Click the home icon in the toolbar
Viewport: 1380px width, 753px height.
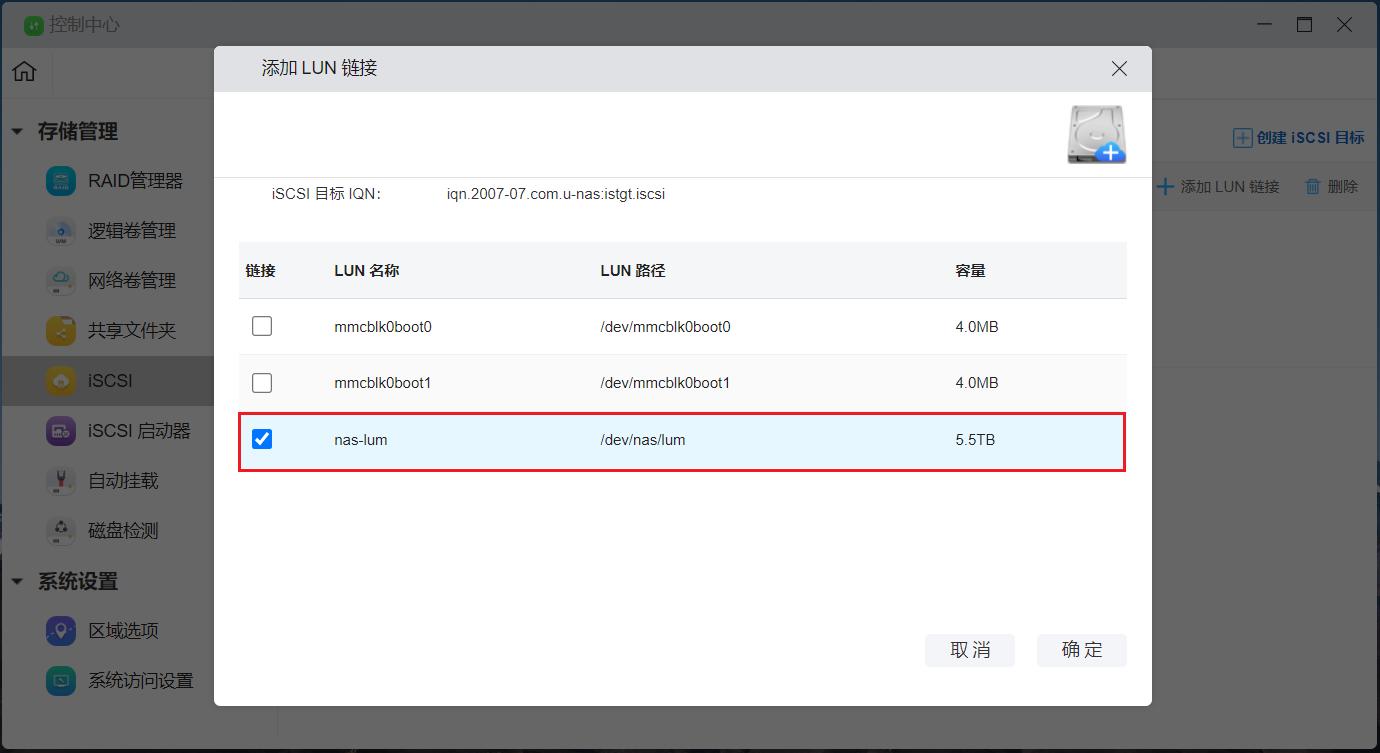pyautogui.click(x=25, y=71)
